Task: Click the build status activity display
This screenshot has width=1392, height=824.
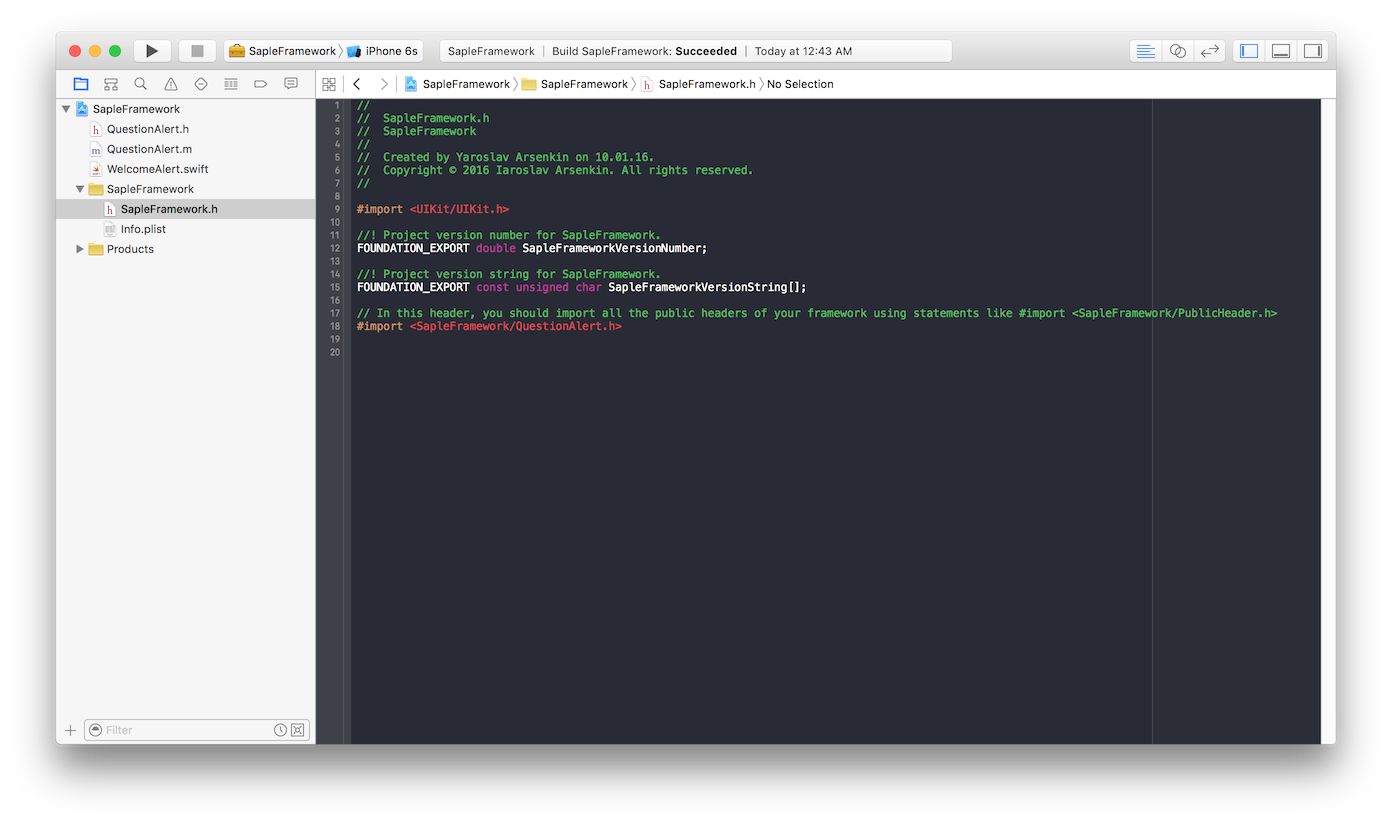Action: point(696,51)
